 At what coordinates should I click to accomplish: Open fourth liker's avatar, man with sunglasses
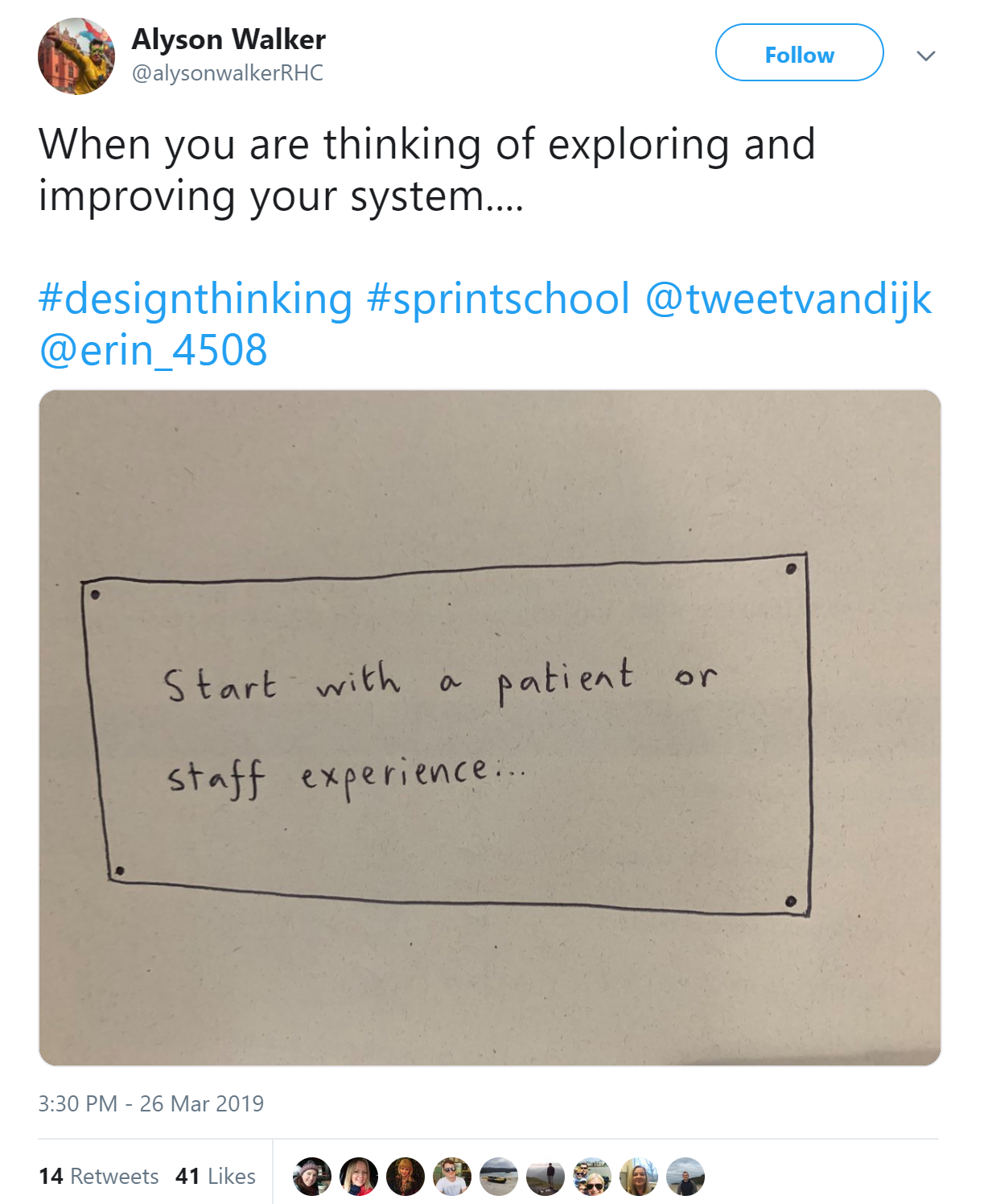tap(452, 1177)
